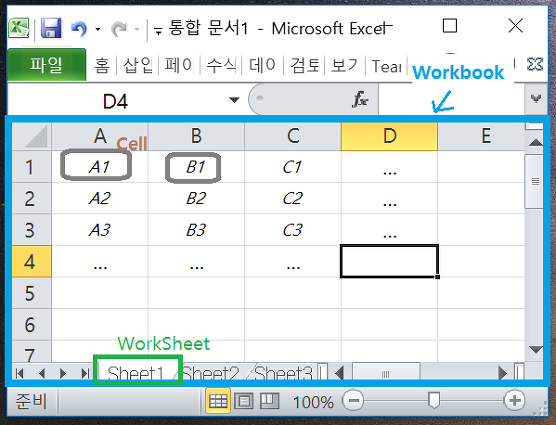Go to next sheet tab arrow
Viewport: 556px width, 425px height.
[63, 373]
